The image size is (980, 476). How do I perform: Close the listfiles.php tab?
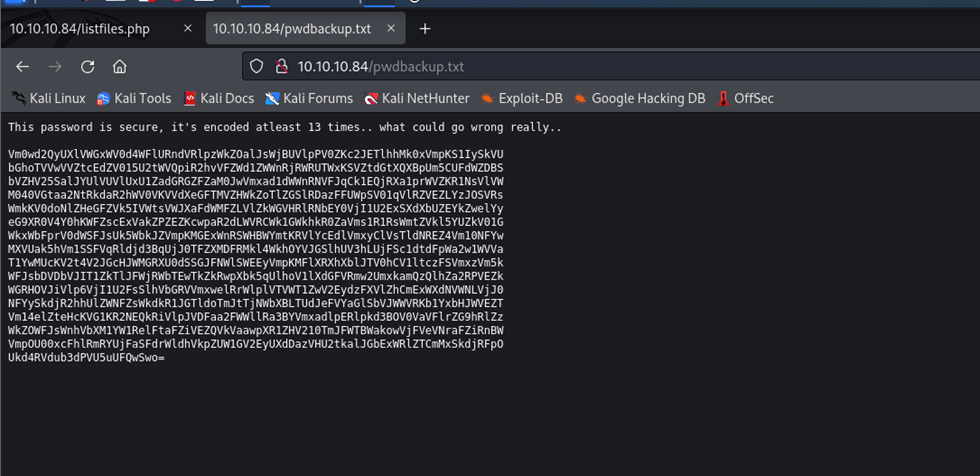[x=187, y=29]
